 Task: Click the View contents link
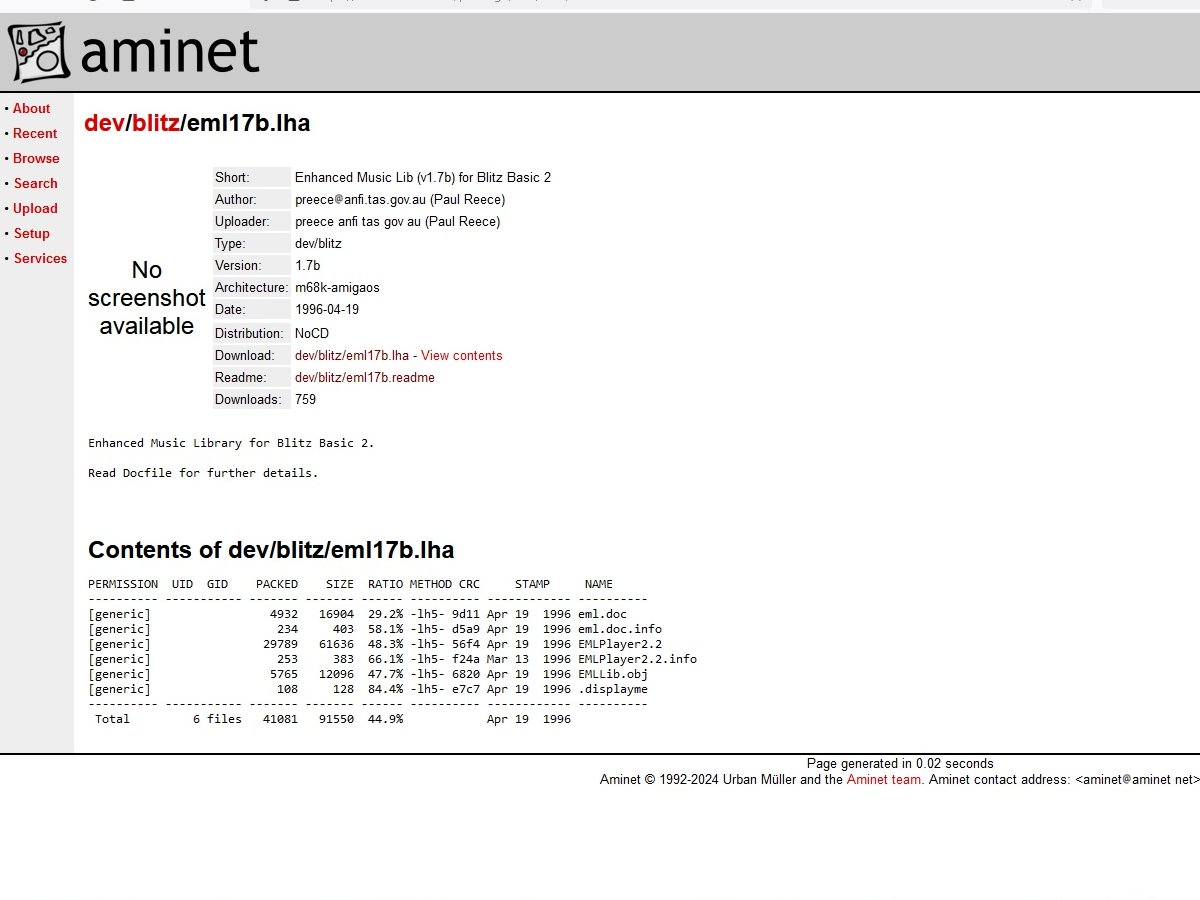tap(461, 355)
